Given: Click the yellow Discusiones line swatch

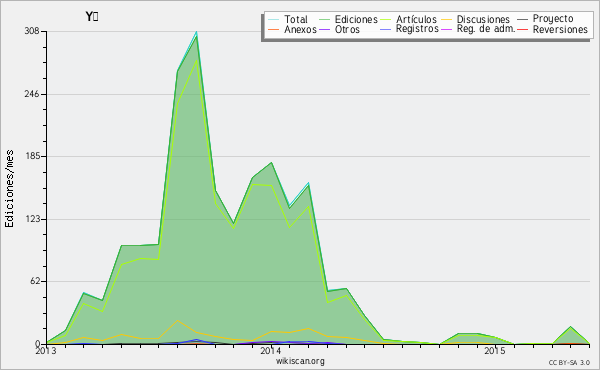Looking at the screenshot, I should pos(446,20).
